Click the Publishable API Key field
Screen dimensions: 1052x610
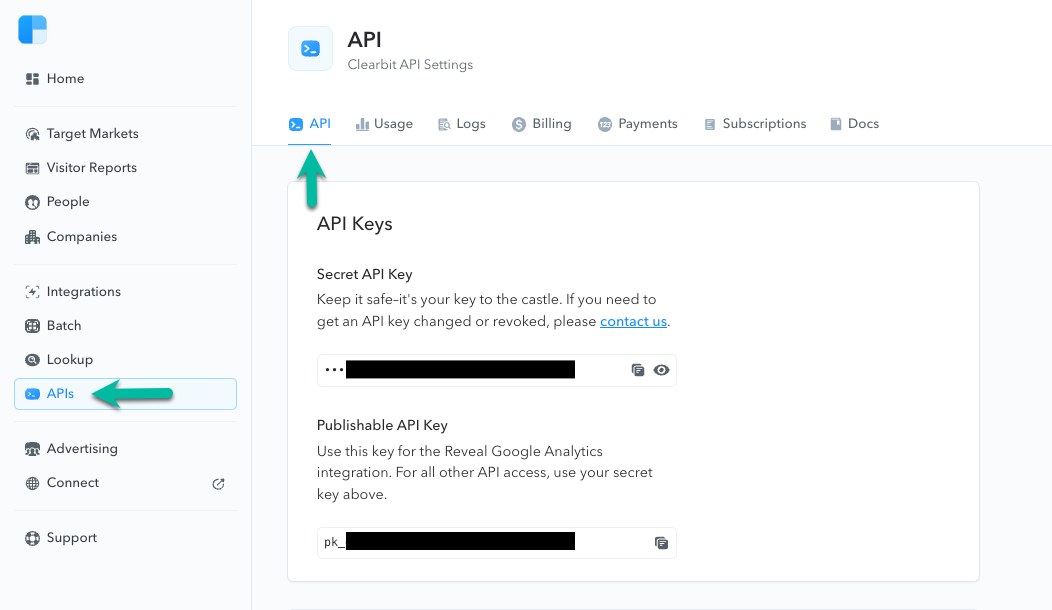(x=496, y=543)
